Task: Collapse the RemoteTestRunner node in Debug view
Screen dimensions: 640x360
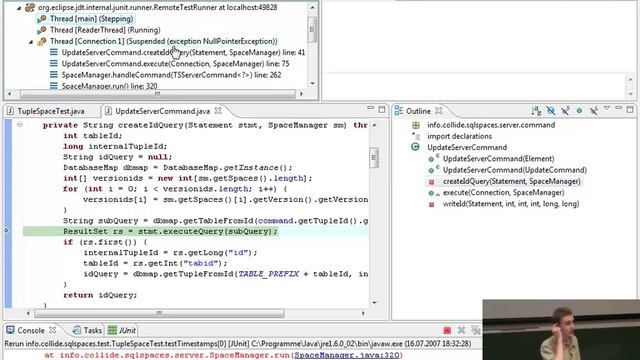Action: click(19, 8)
